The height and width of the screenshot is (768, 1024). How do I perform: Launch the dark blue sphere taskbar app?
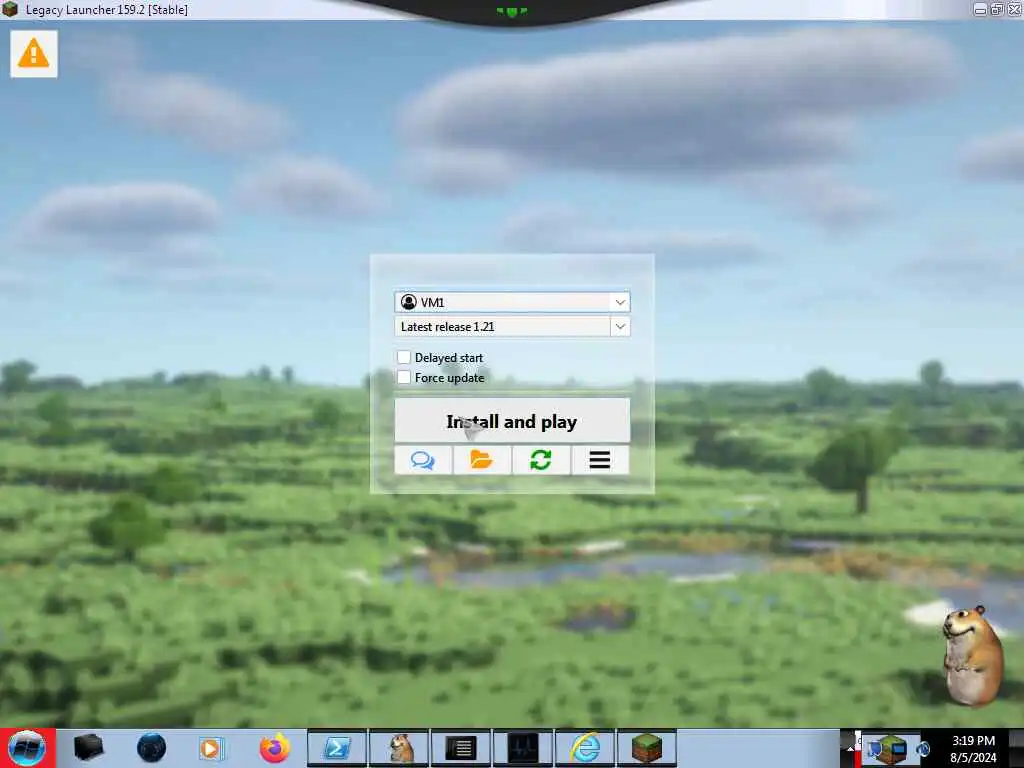pyautogui.click(x=151, y=748)
